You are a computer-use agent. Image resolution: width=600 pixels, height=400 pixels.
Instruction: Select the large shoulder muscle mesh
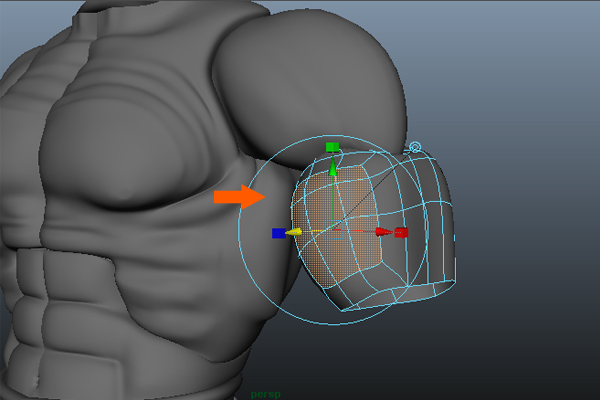click(x=310, y=88)
